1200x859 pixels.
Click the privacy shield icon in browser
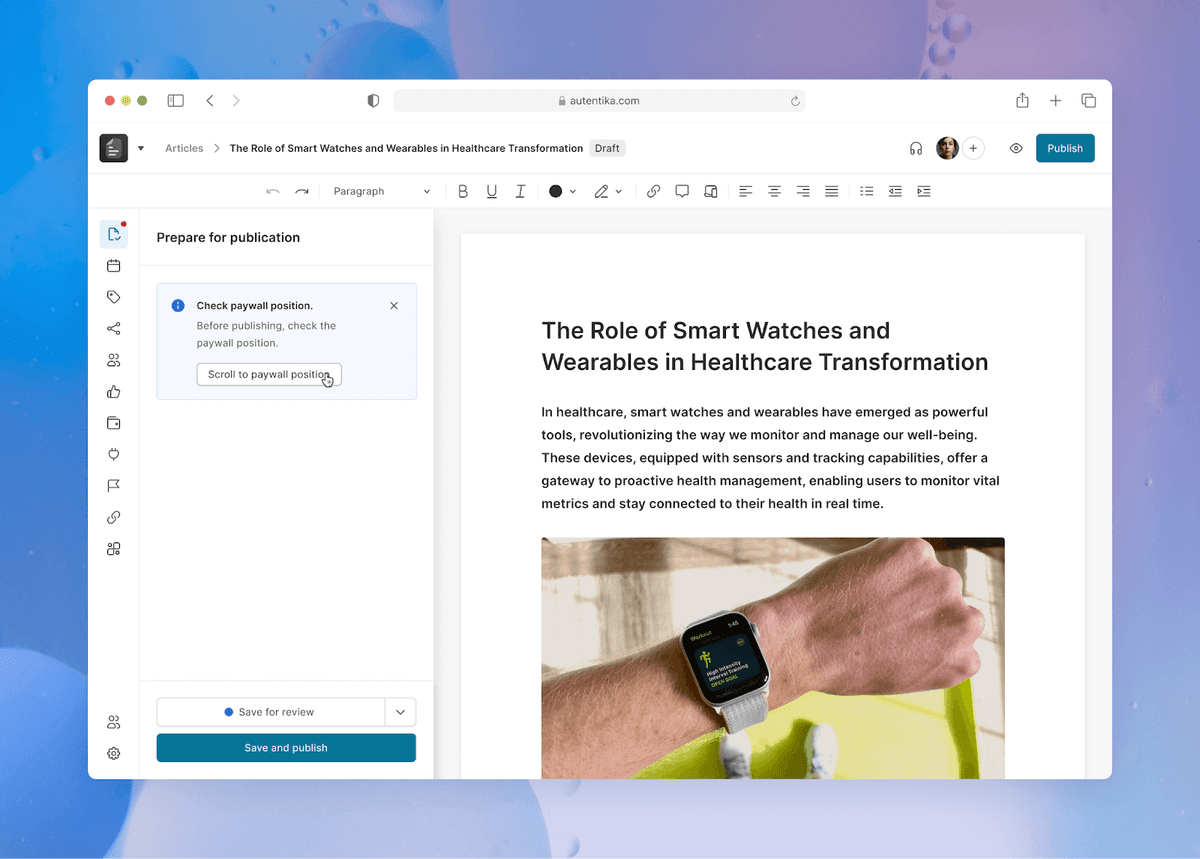click(373, 101)
